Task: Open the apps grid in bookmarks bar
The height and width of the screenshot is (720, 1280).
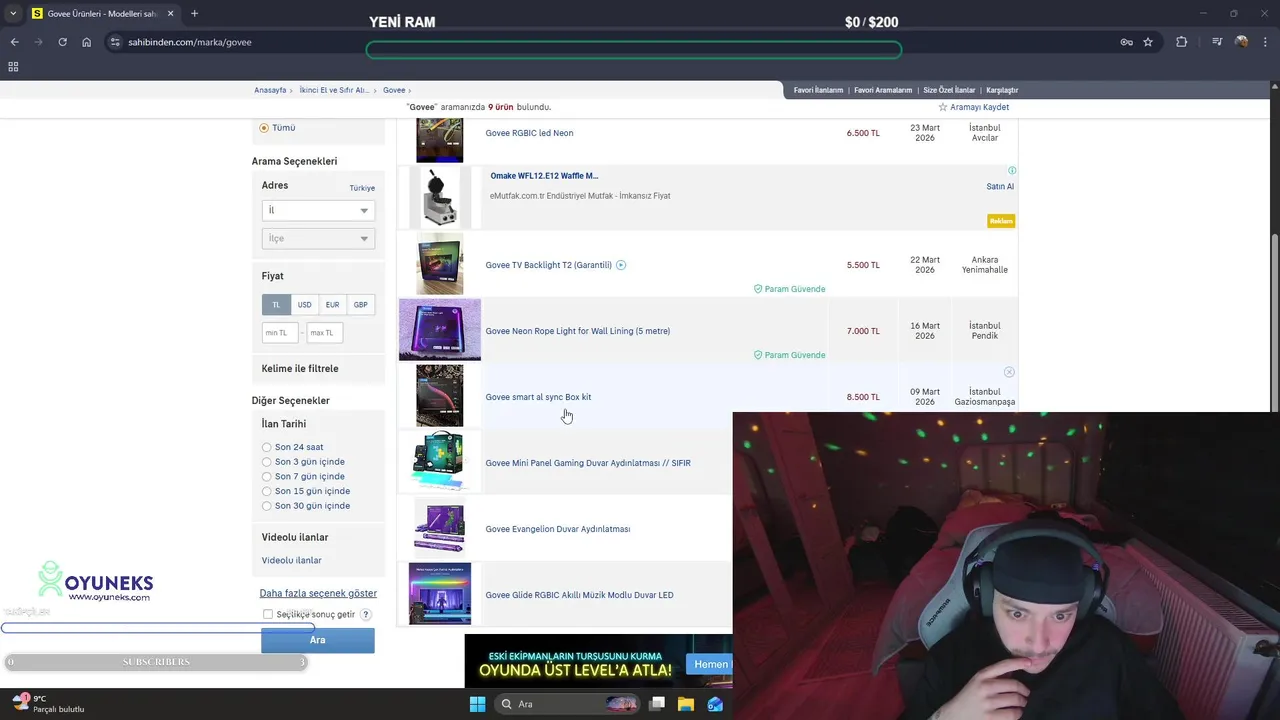Action: (13, 67)
